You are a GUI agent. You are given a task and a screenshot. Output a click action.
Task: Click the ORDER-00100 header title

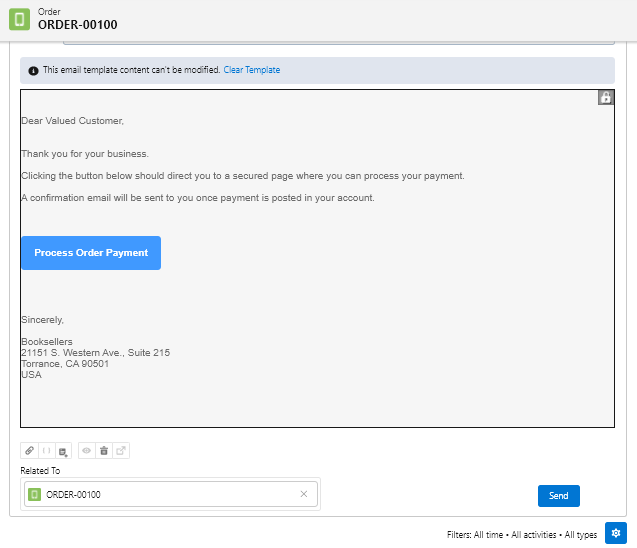point(78,24)
